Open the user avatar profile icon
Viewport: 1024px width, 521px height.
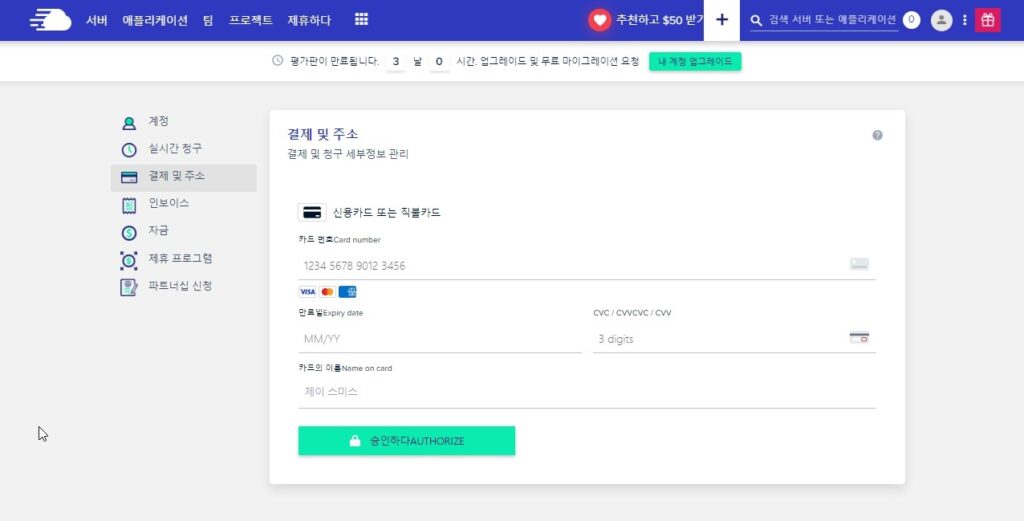(x=941, y=20)
